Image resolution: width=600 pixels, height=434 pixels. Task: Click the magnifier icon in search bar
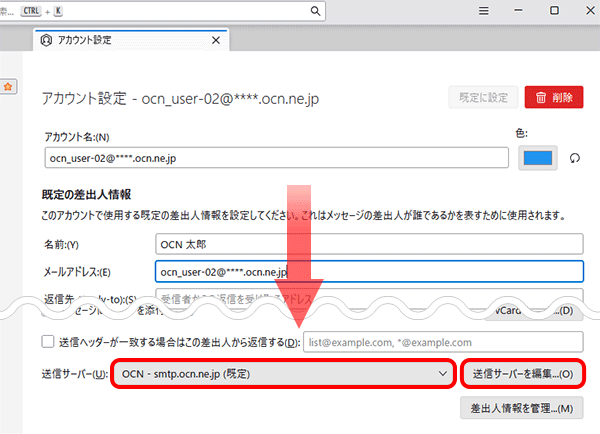[315, 11]
